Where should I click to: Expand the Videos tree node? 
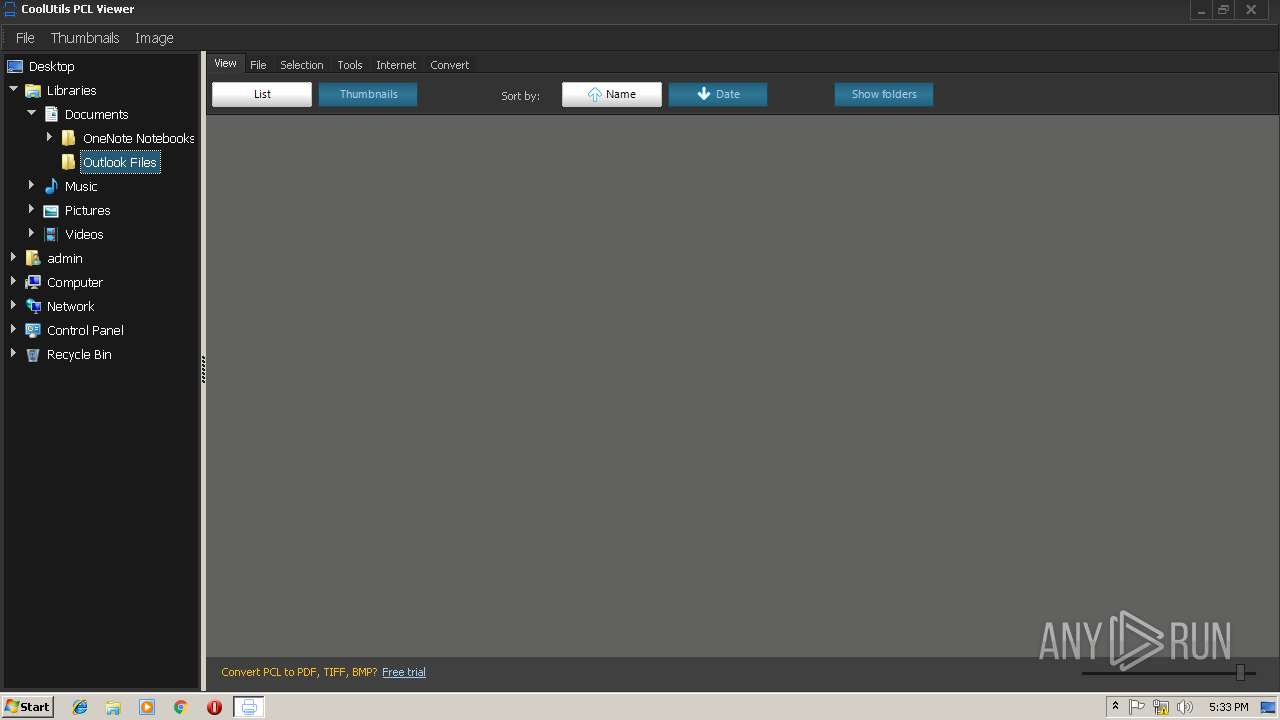tap(31, 233)
